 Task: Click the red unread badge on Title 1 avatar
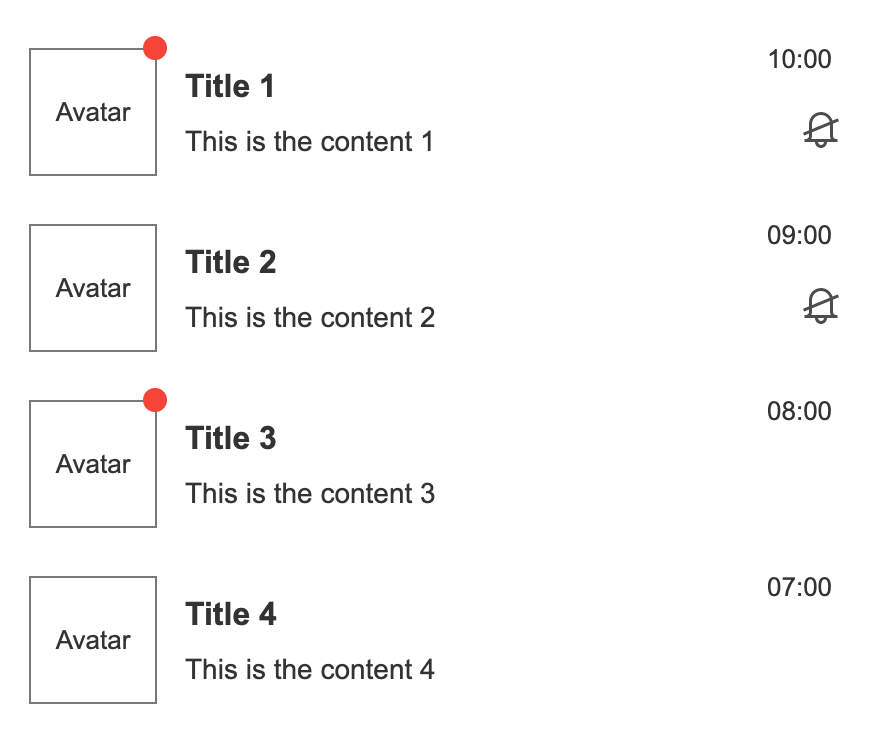point(156,47)
